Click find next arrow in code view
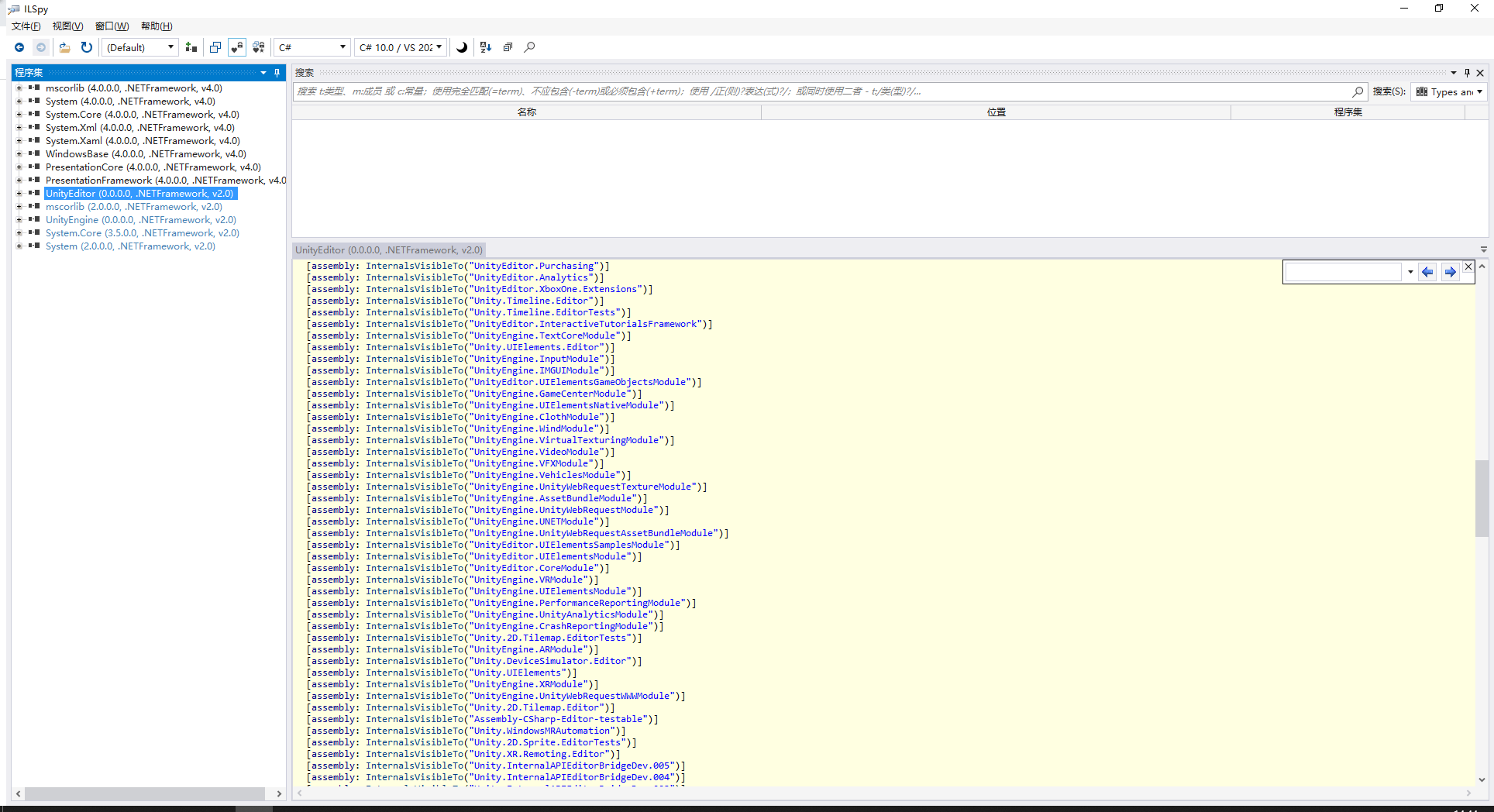The image size is (1494, 812). tap(1451, 272)
